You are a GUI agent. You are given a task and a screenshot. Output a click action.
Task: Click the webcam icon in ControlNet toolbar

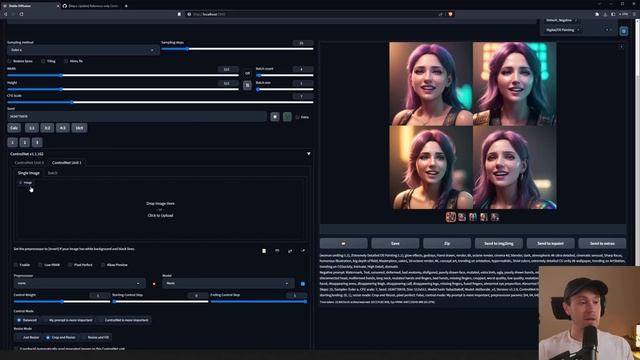tap(277, 251)
